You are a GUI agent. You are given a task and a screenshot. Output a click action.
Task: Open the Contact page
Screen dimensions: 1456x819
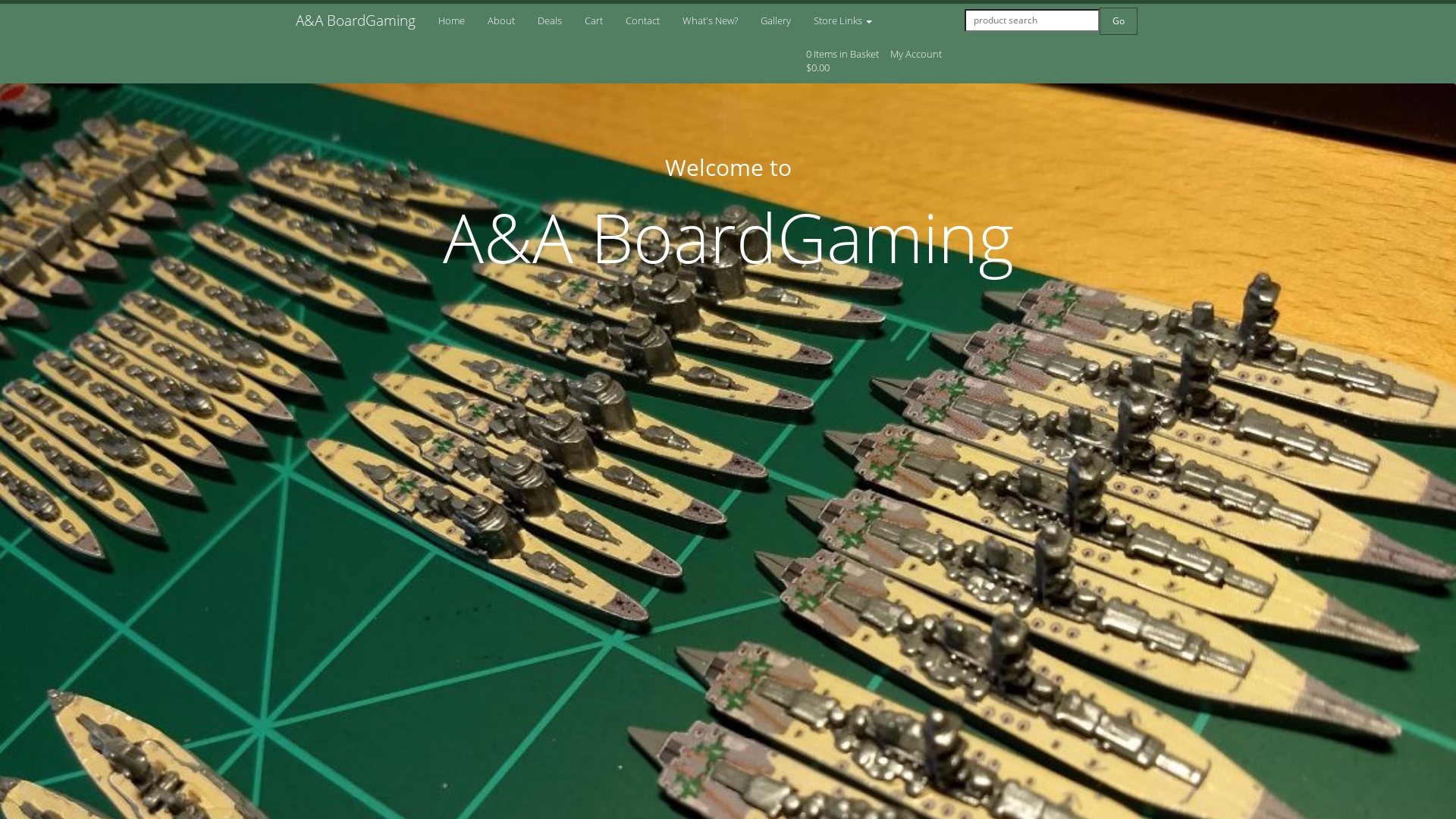(x=642, y=20)
